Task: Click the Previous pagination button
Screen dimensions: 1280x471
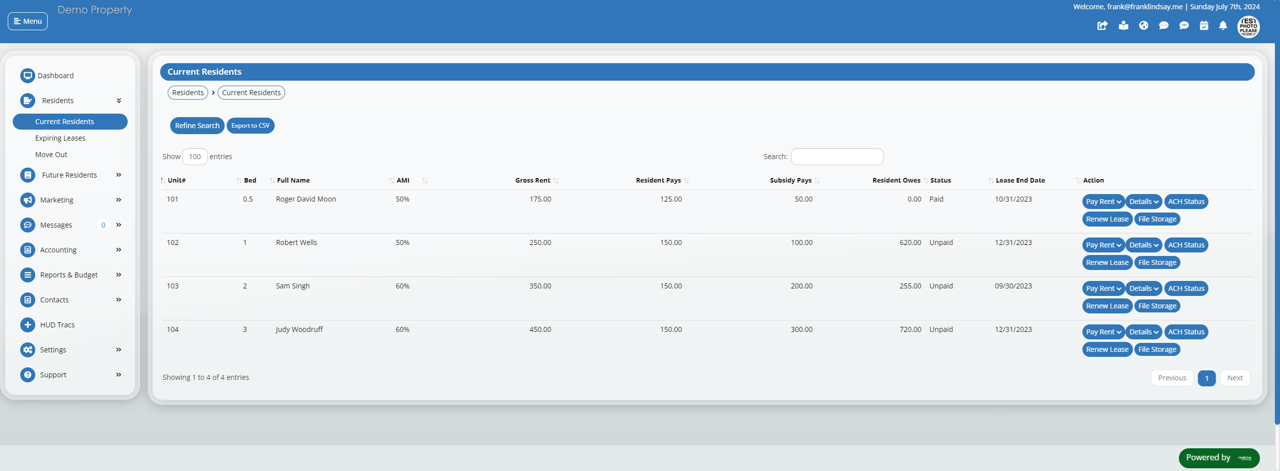Action: click(1172, 378)
